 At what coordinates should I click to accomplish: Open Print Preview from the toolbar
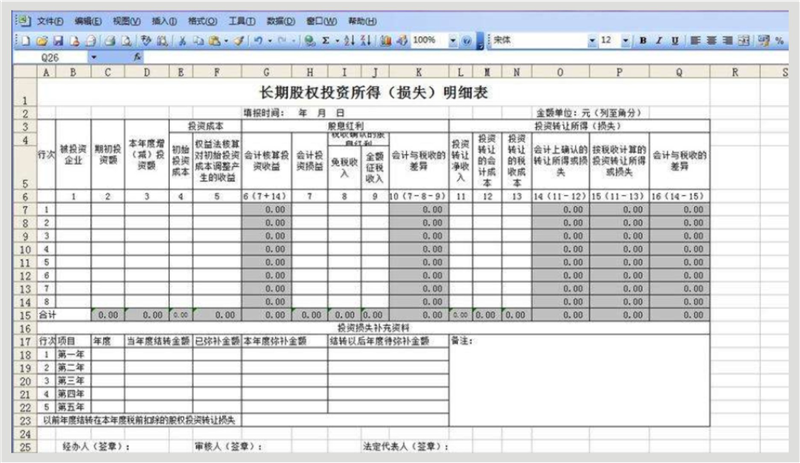(126, 40)
